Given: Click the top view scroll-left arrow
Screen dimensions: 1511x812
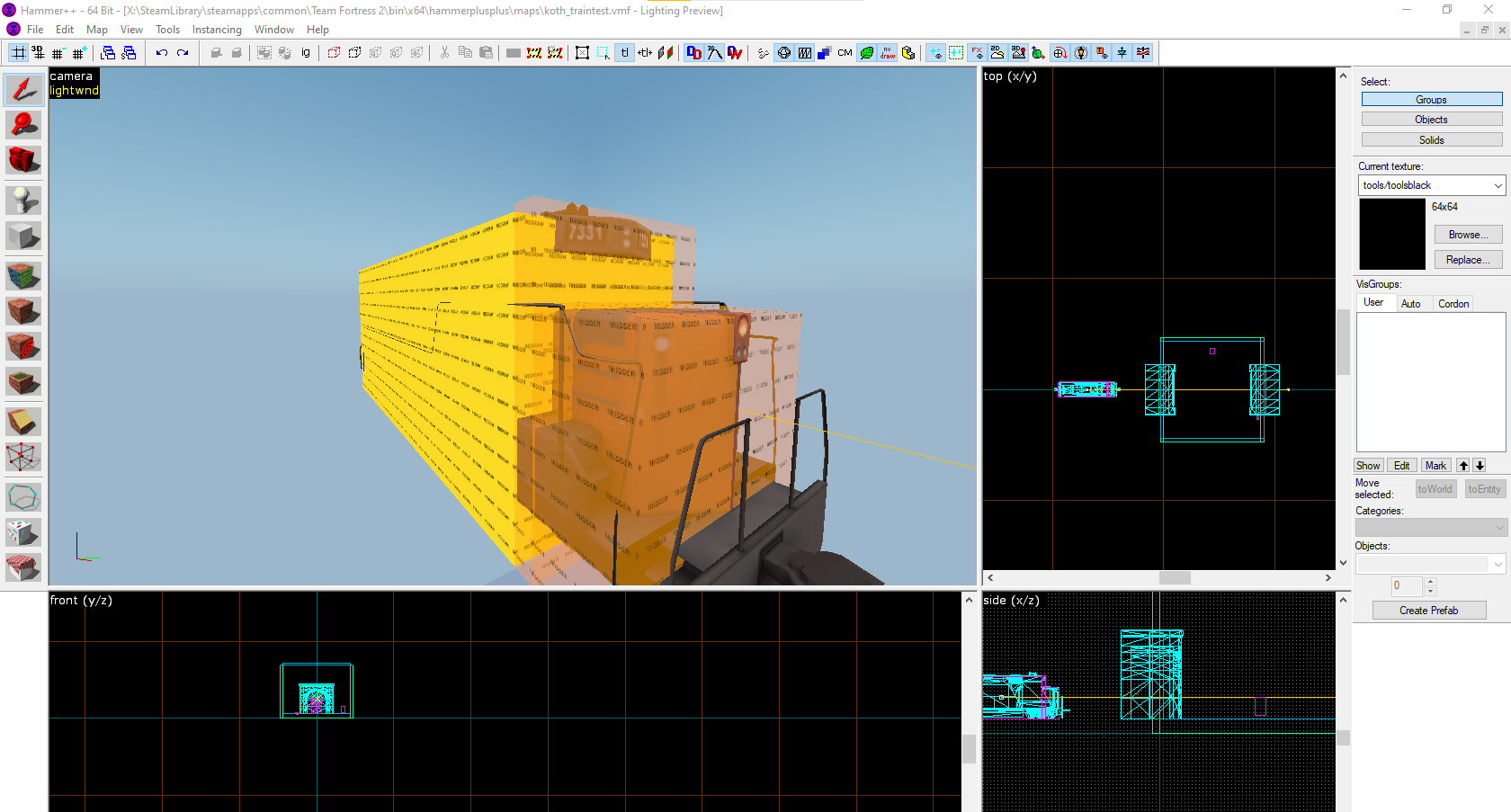Looking at the screenshot, I should (x=990, y=578).
